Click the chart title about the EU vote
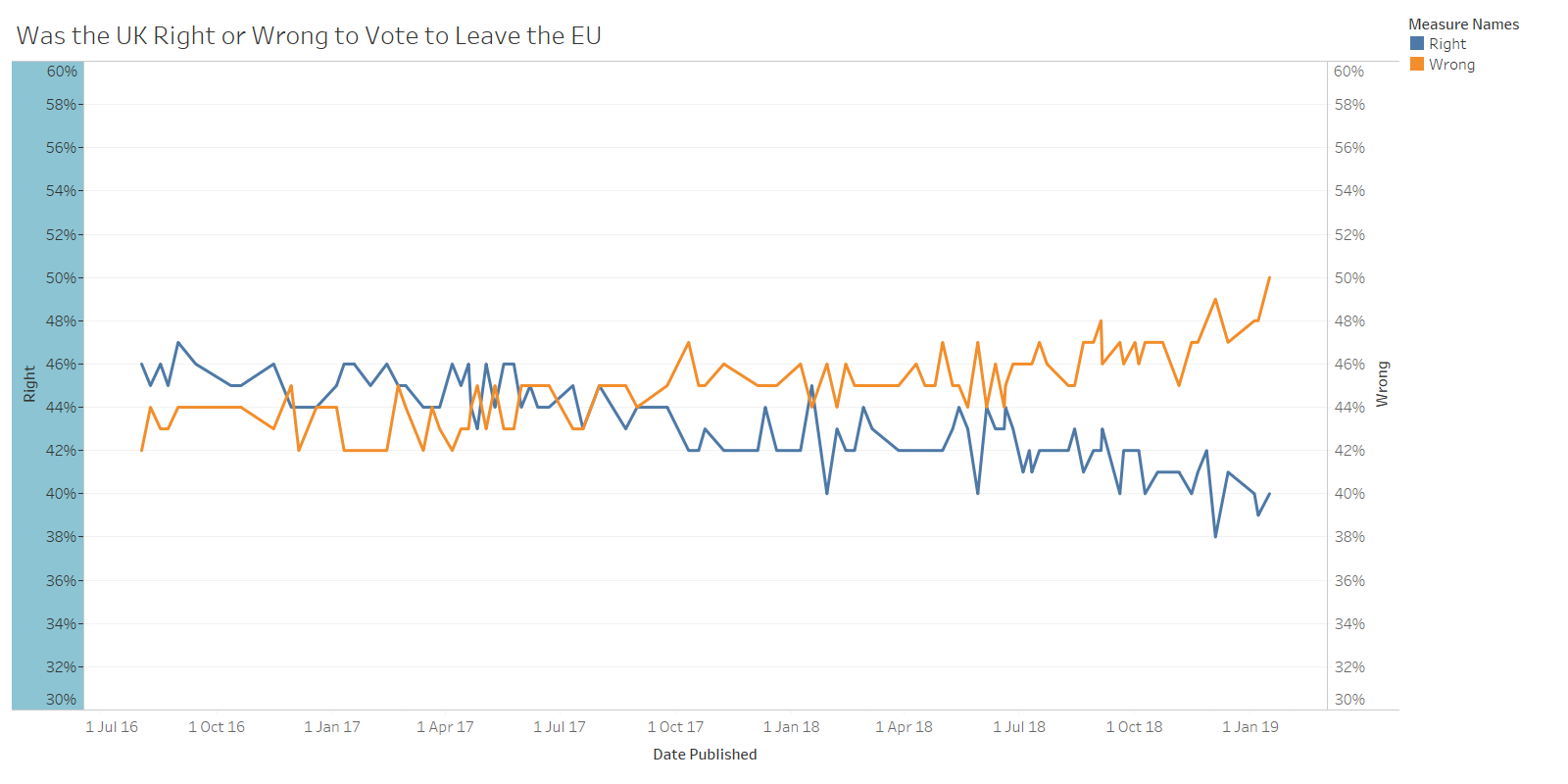 309,36
